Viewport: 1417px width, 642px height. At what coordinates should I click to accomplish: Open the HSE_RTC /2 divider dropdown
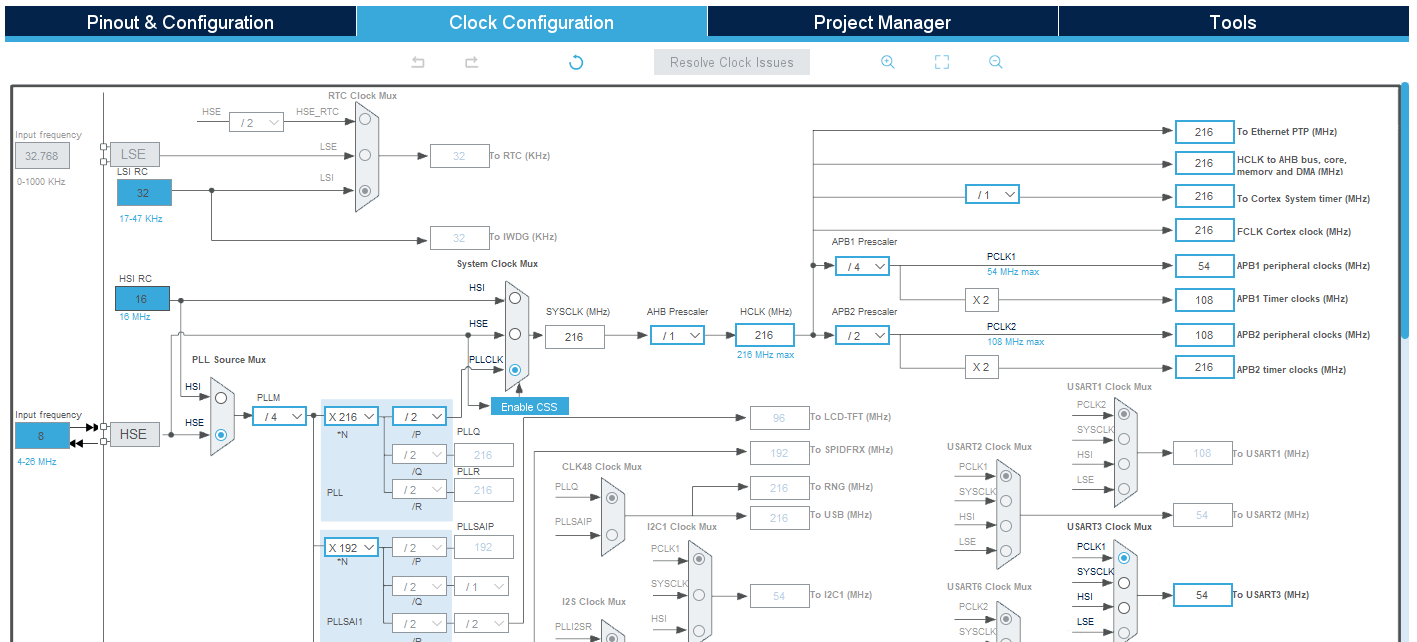point(257,122)
